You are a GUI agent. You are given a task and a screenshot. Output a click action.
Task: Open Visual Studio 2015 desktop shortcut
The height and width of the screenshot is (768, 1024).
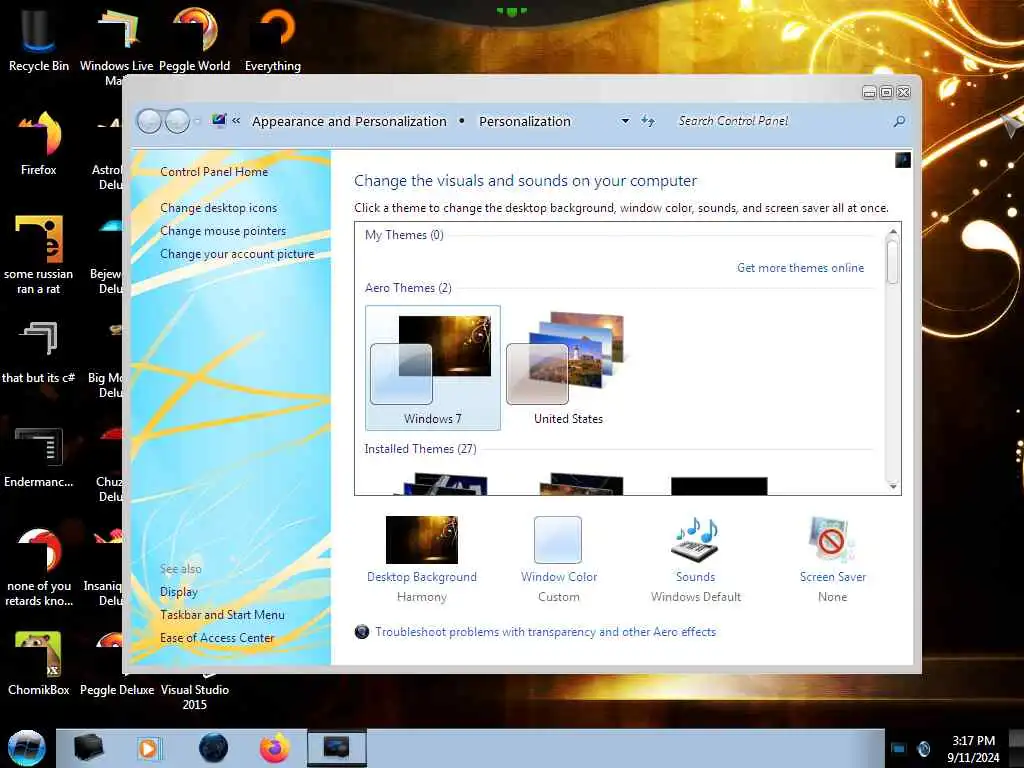click(195, 696)
